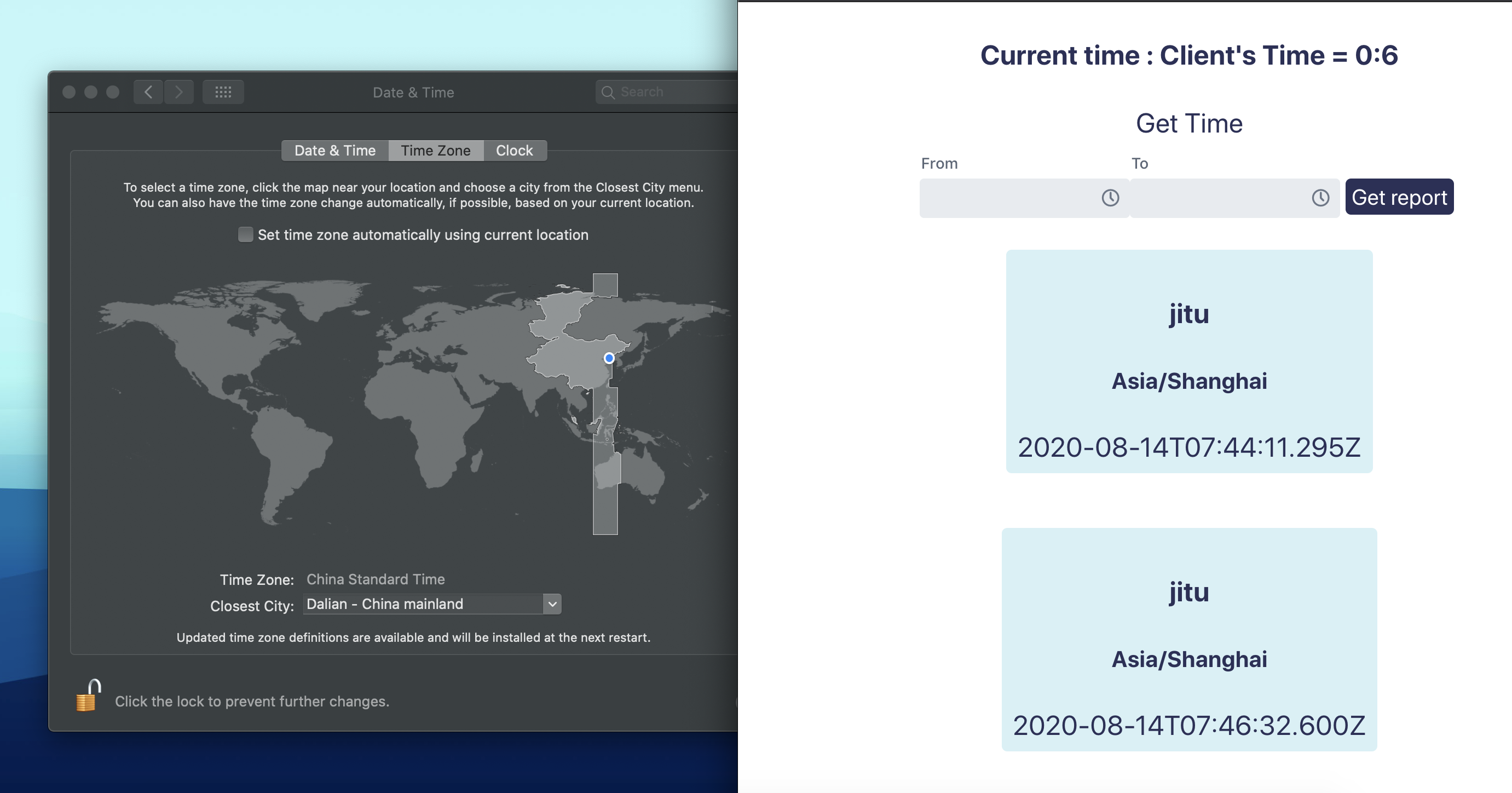Click the back navigation arrow
The height and width of the screenshot is (793, 1512).
click(x=148, y=92)
